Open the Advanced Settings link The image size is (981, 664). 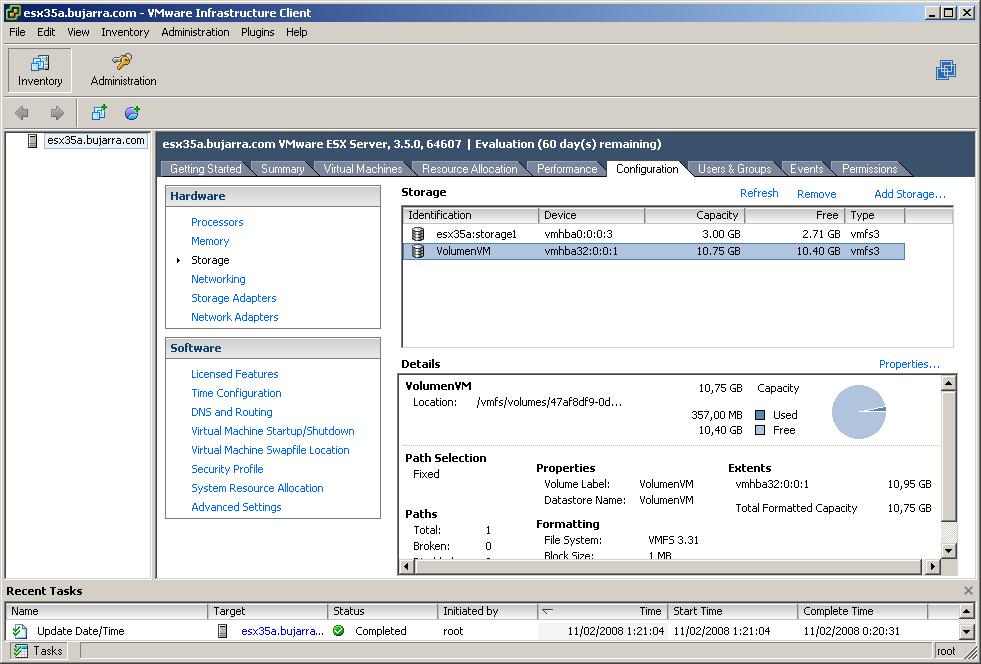(236, 507)
